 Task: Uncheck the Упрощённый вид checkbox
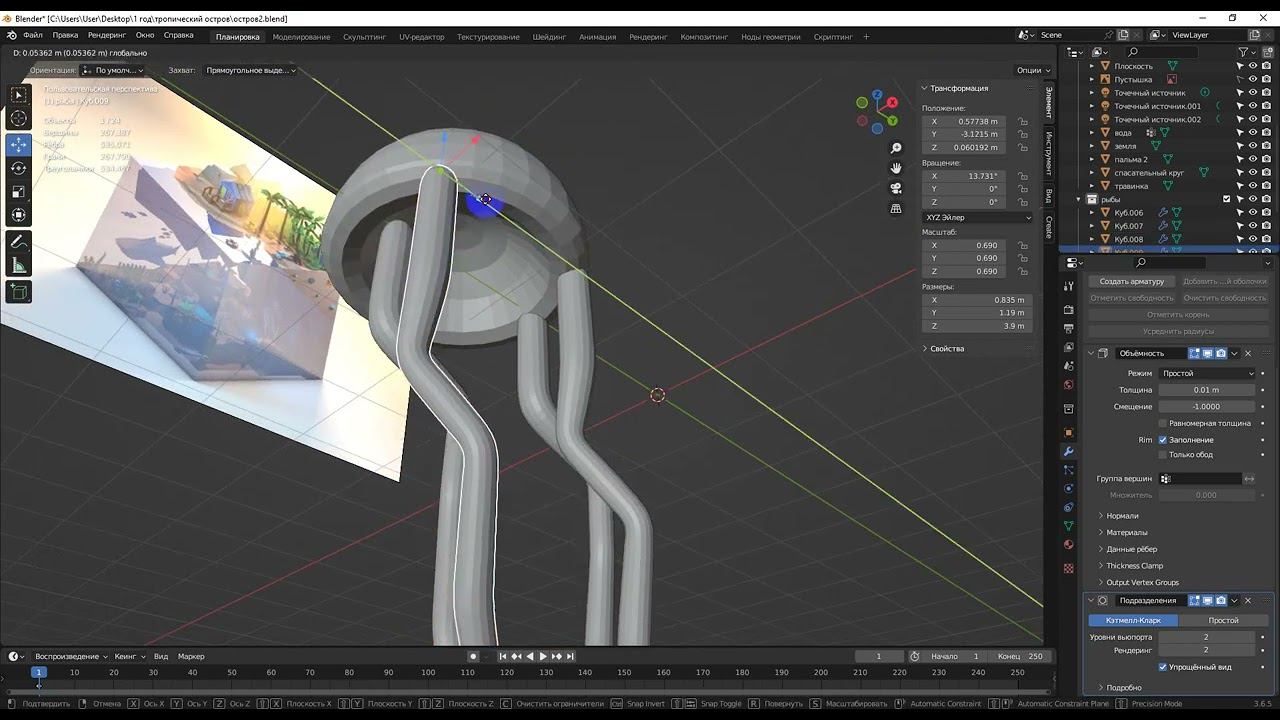(x=1163, y=667)
